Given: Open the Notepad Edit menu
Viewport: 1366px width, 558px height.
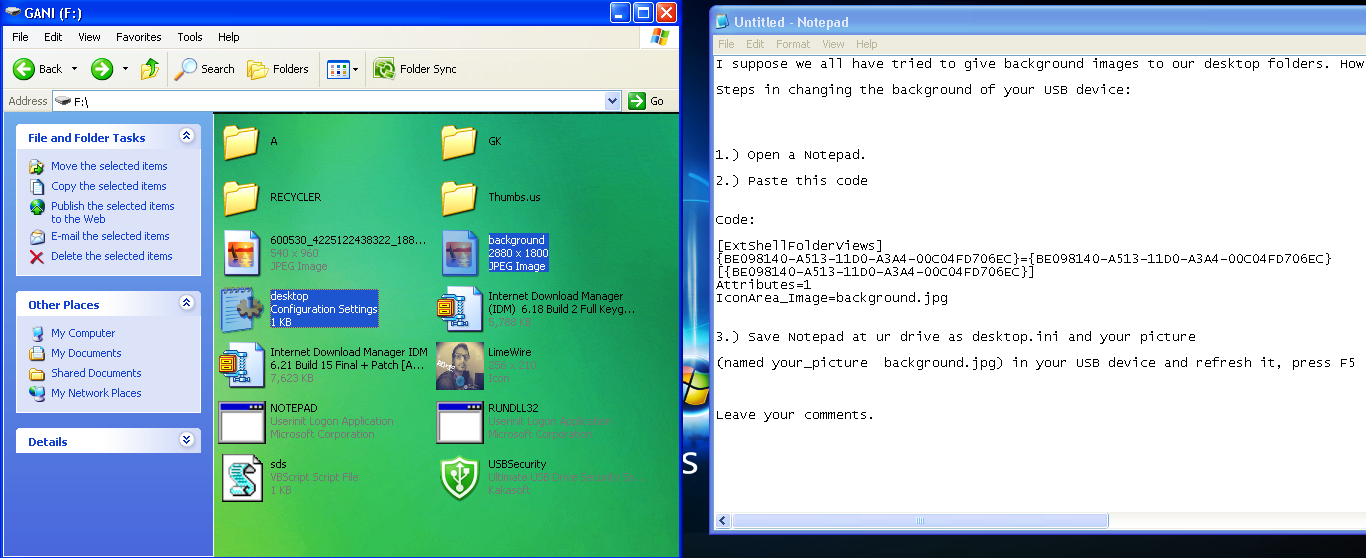Looking at the screenshot, I should pos(755,44).
